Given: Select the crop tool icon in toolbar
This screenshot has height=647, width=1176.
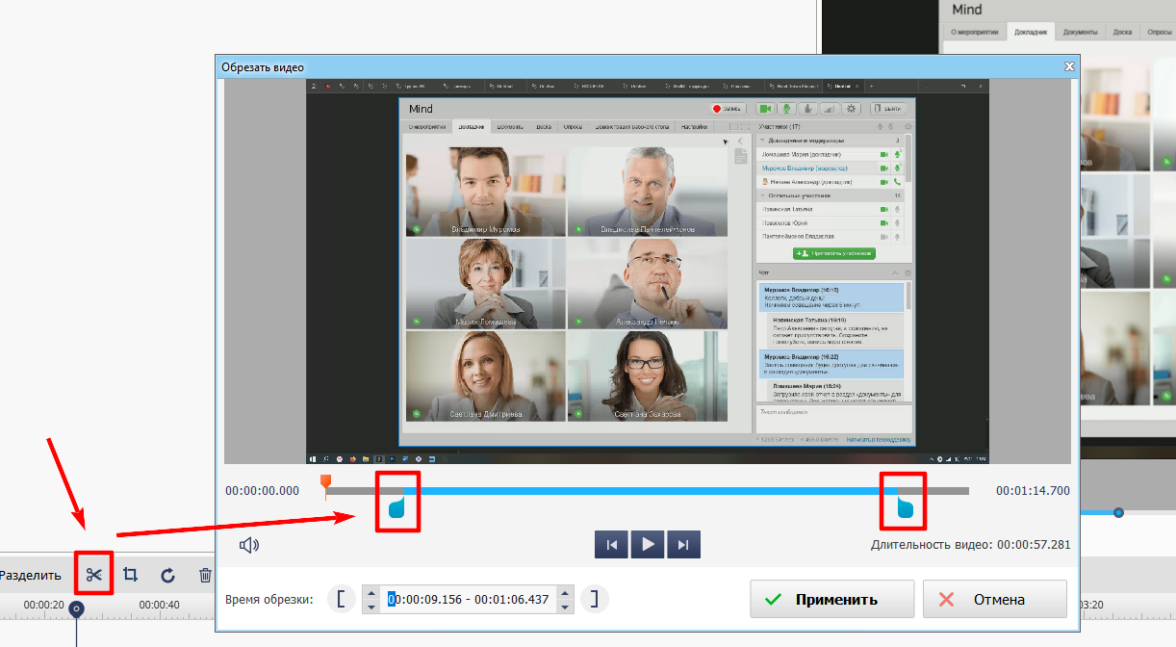Looking at the screenshot, I should click(130, 574).
